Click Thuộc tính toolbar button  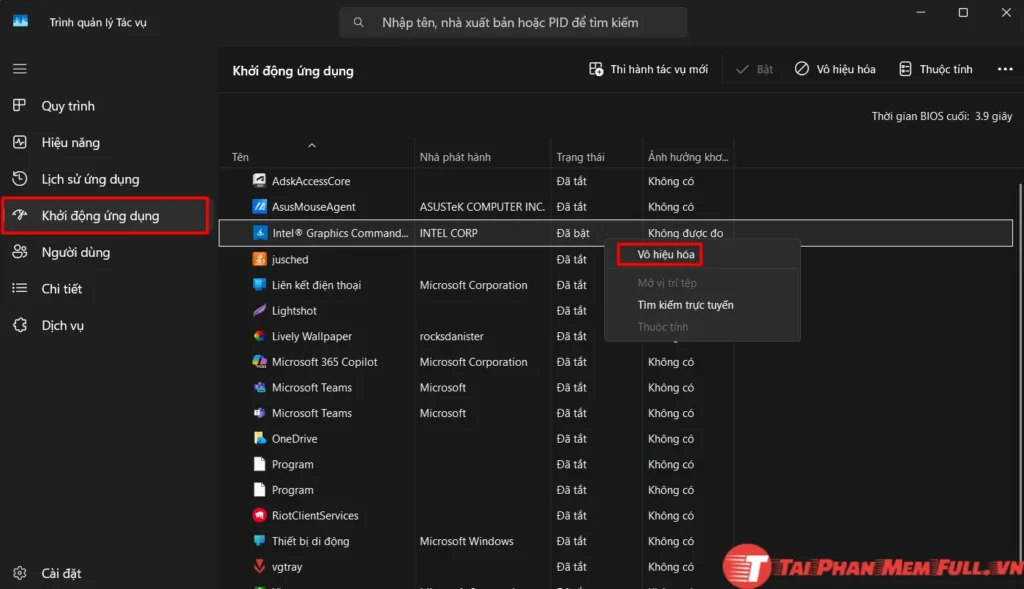point(935,69)
